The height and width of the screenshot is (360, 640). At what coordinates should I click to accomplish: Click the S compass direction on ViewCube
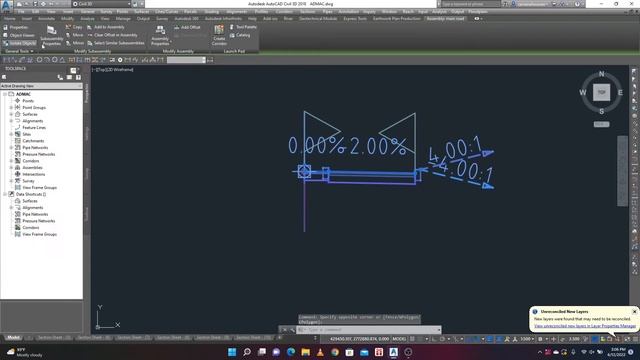[602, 111]
